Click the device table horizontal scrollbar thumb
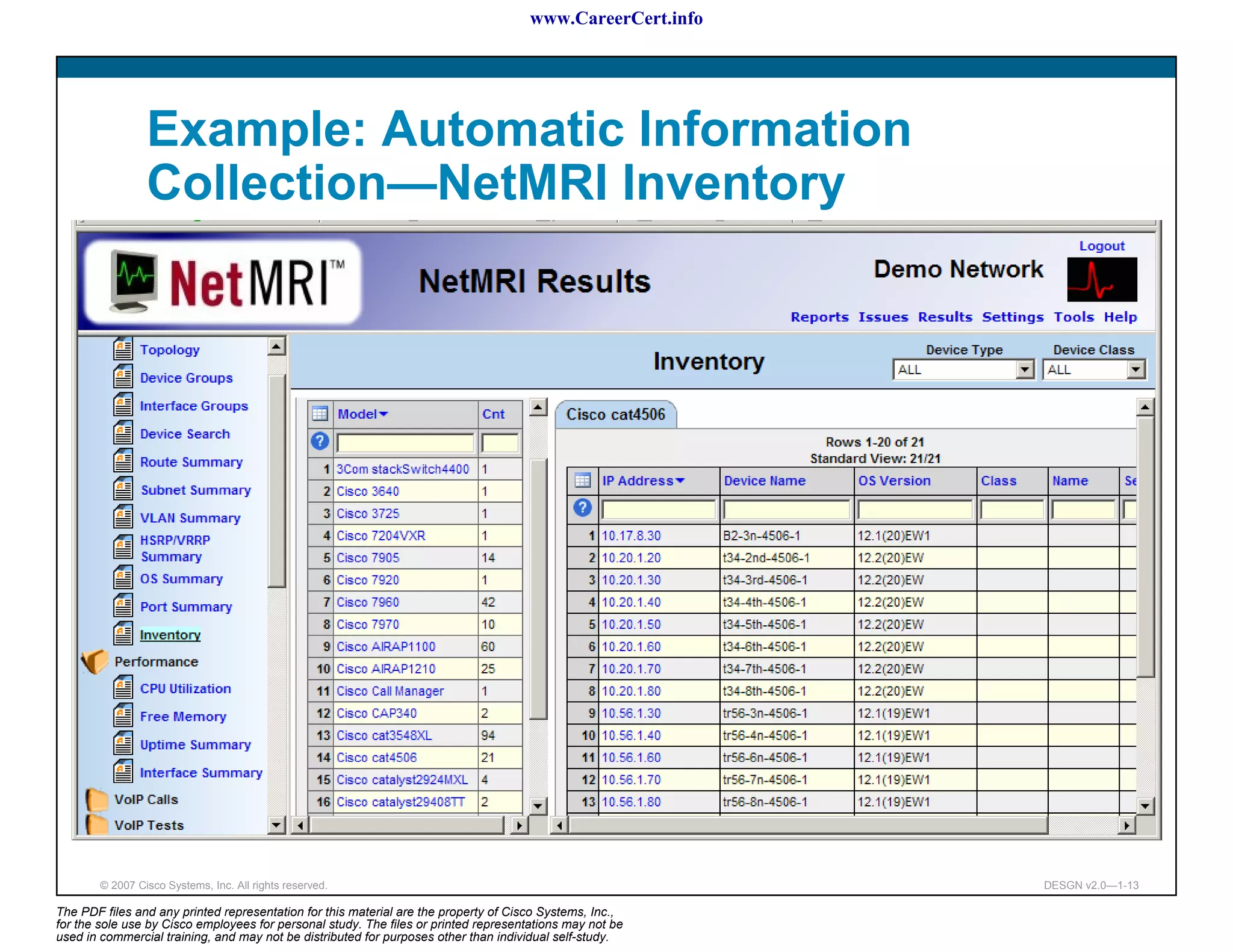 point(809,825)
